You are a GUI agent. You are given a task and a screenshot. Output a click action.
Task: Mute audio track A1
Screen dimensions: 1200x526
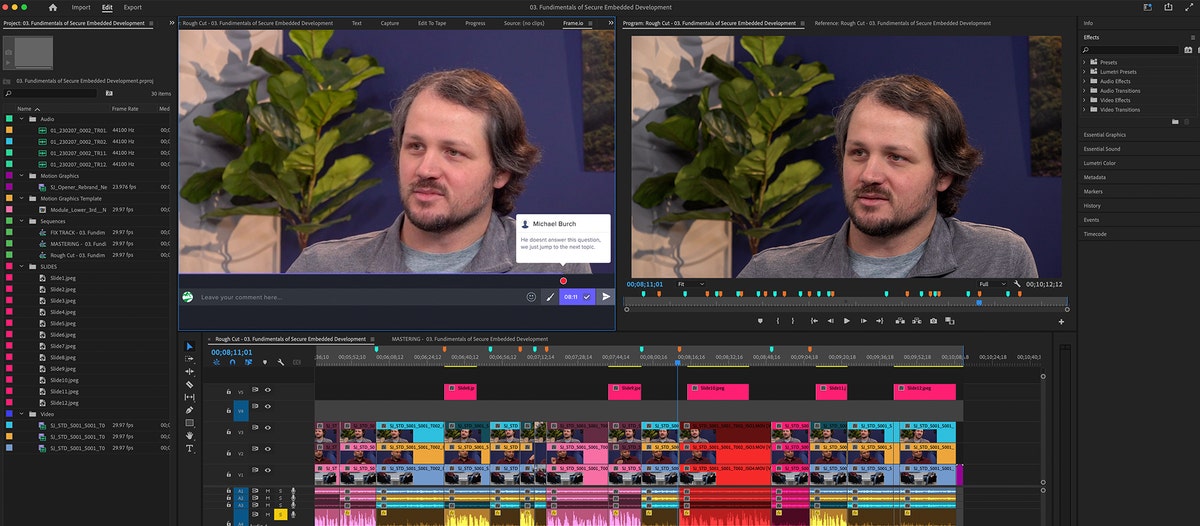[267, 490]
